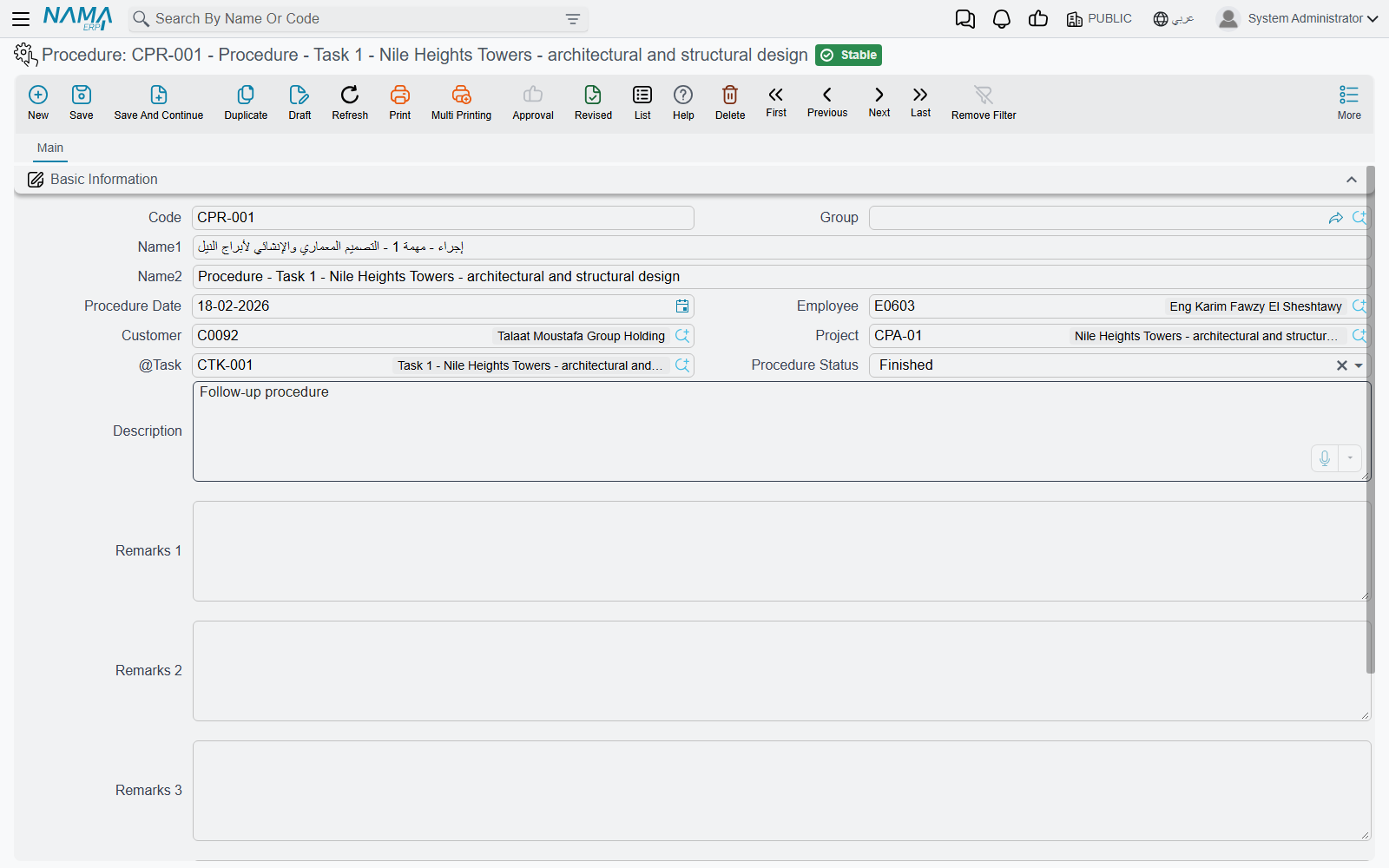The height and width of the screenshot is (868, 1389).
Task: Open the chat messages icon
Action: click(964, 19)
